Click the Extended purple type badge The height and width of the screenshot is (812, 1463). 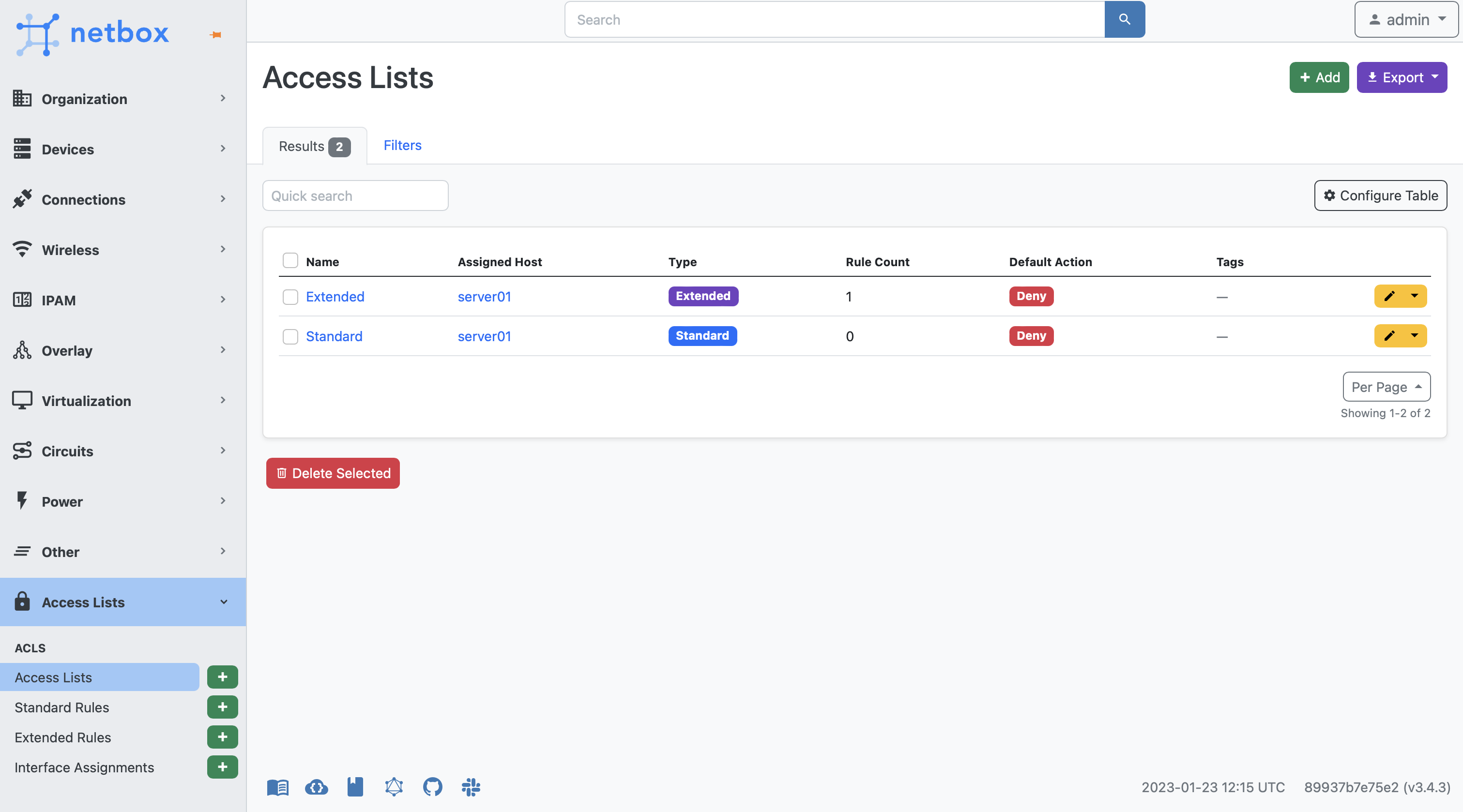[x=703, y=296]
